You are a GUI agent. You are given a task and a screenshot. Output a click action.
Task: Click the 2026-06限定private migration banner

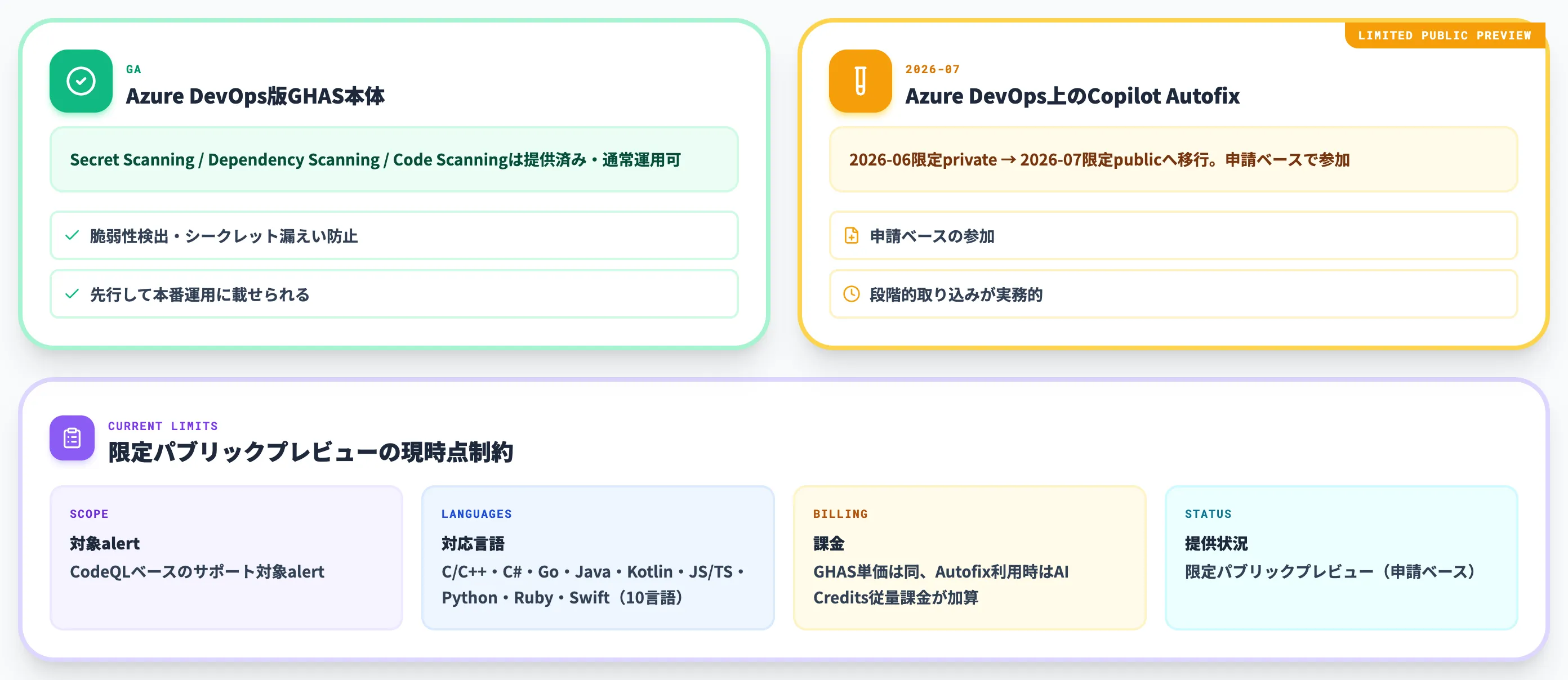click(x=1173, y=159)
